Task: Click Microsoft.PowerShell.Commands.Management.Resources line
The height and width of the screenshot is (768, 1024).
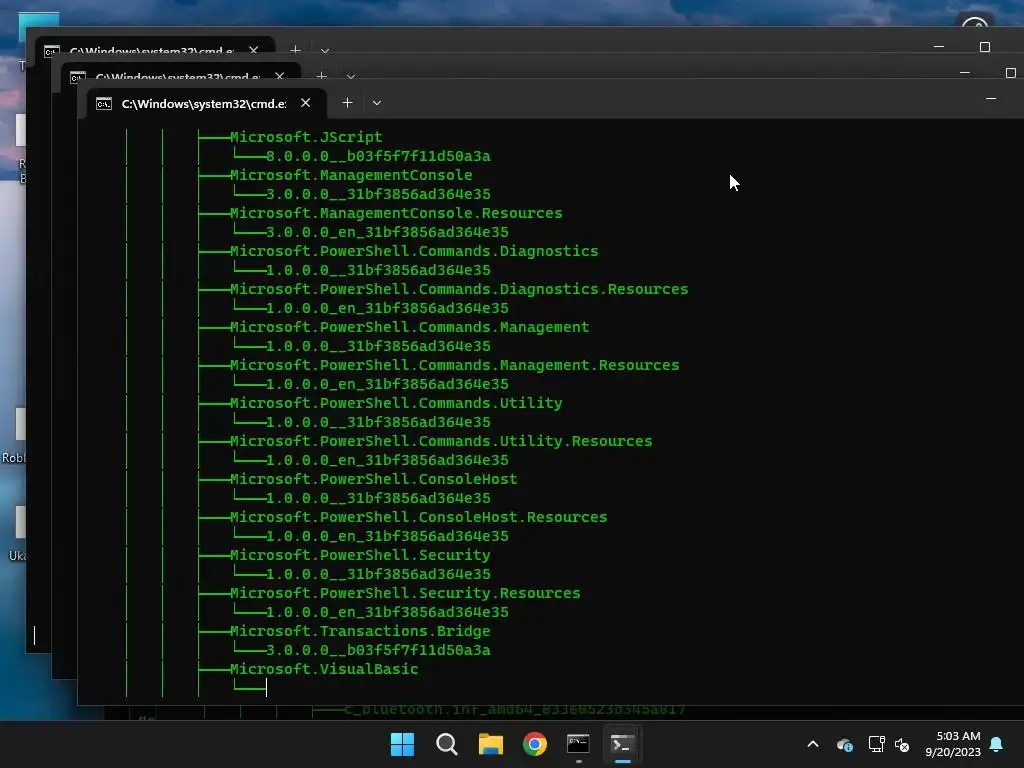Action: point(455,364)
